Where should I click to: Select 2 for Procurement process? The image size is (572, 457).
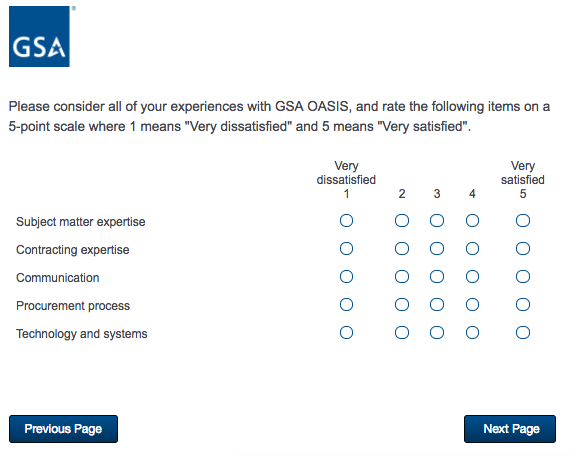pos(402,305)
